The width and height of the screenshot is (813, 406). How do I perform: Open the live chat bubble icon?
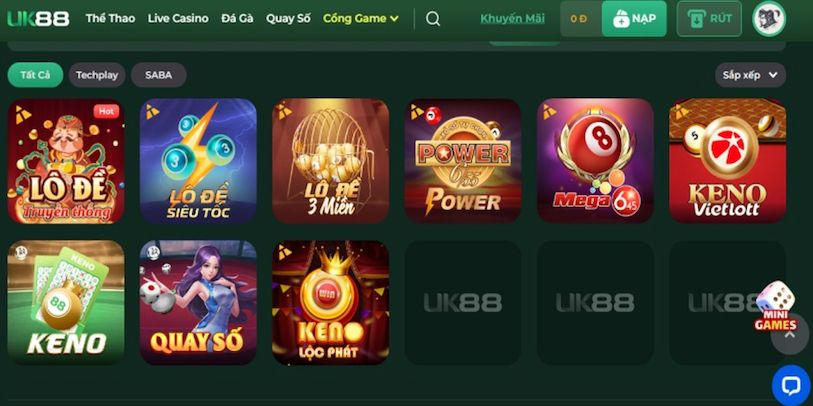(792, 386)
